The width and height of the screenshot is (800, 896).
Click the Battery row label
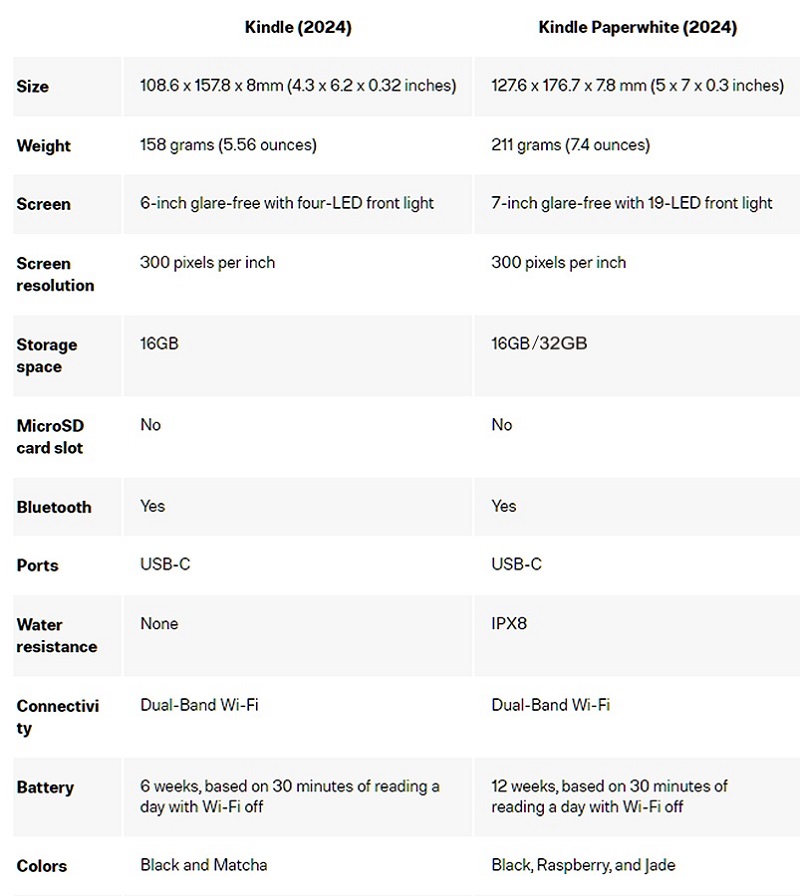tap(45, 788)
